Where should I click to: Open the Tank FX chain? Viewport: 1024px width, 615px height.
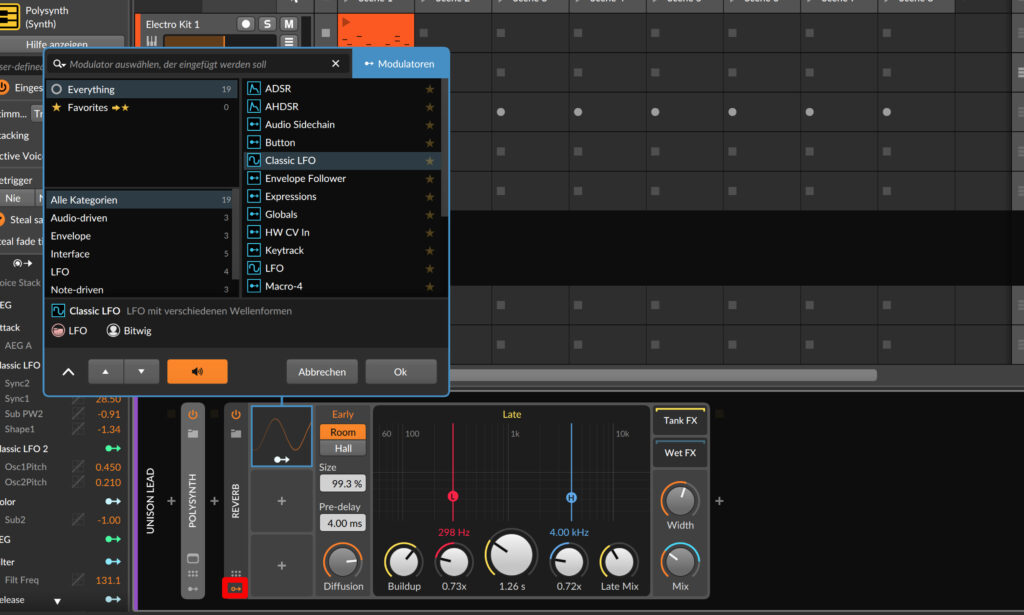680,421
